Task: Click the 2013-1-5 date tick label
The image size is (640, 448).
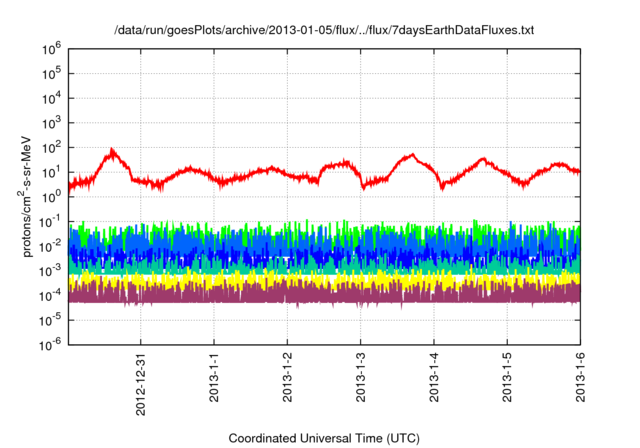Action: pos(507,377)
